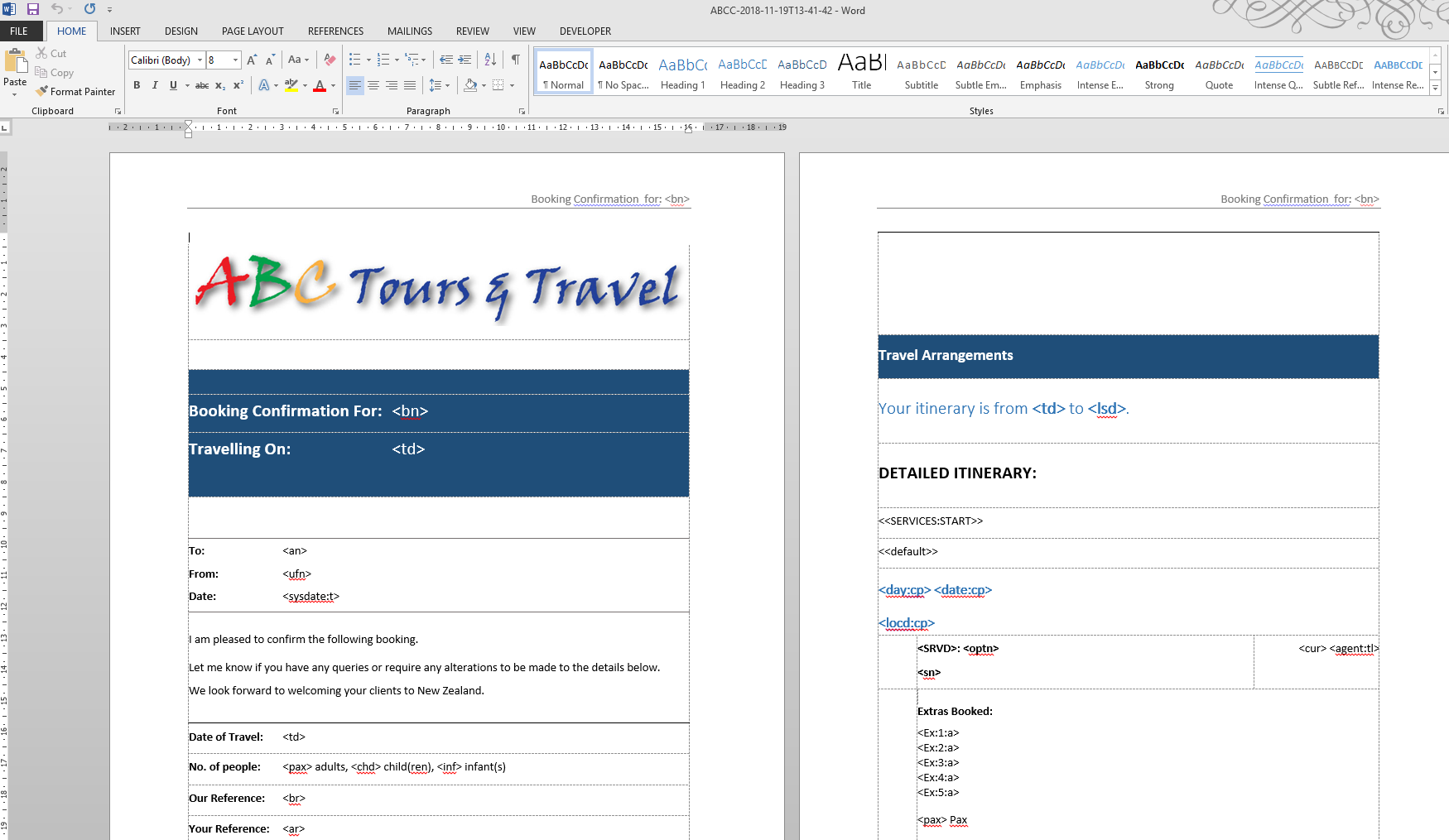This screenshot has height=840, width=1449.
Task: Click the Repeat icon in the quick access toolbar
Action: coord(89,9)
